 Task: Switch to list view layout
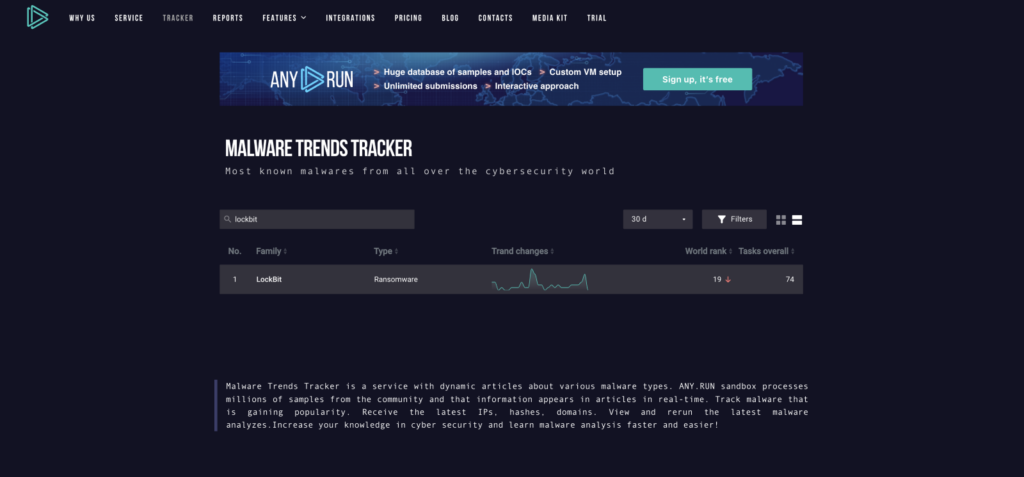pyautogui.click(x=797, y=219)
